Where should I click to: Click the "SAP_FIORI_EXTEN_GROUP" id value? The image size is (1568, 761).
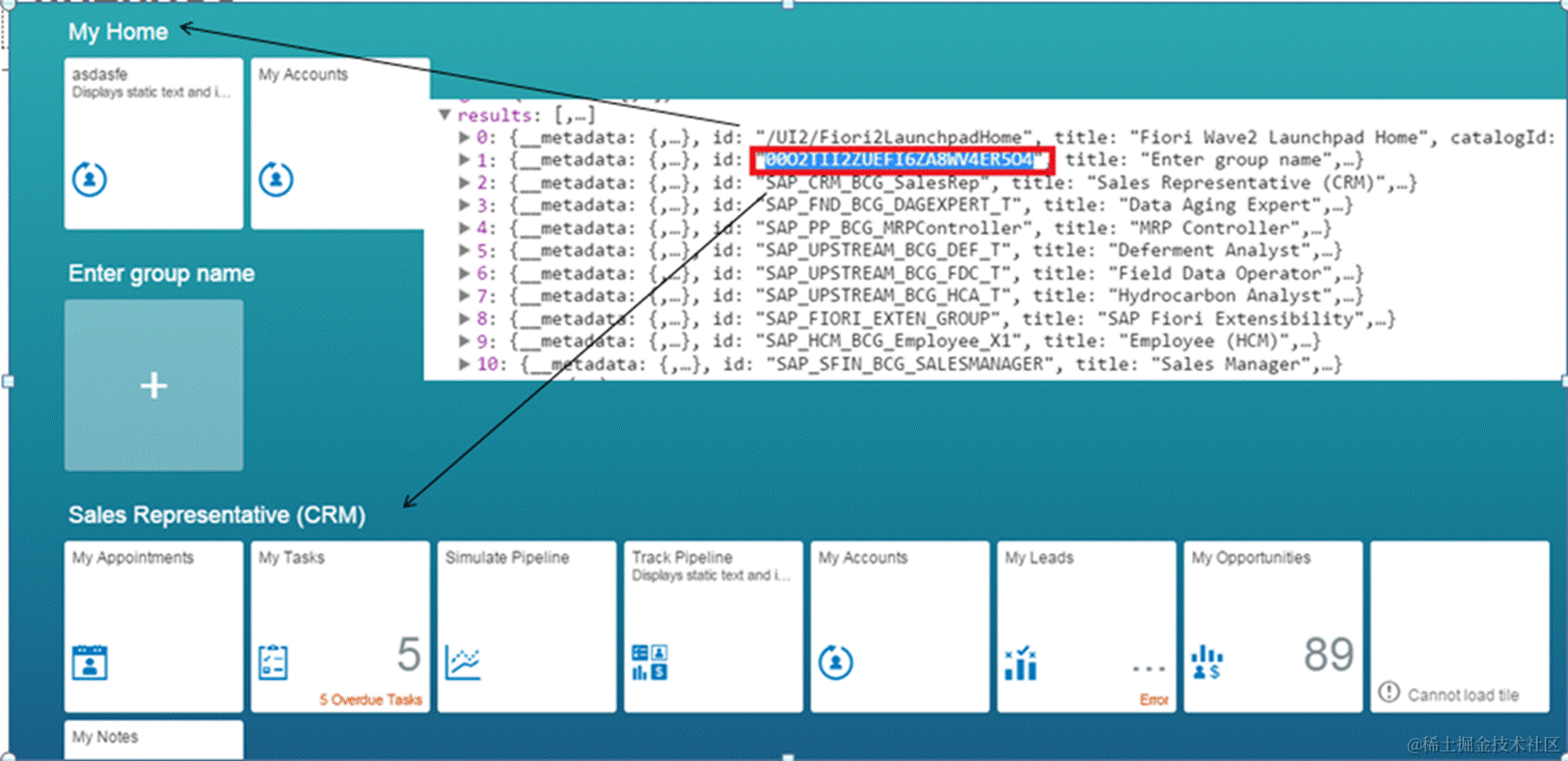tap(878, 319)
